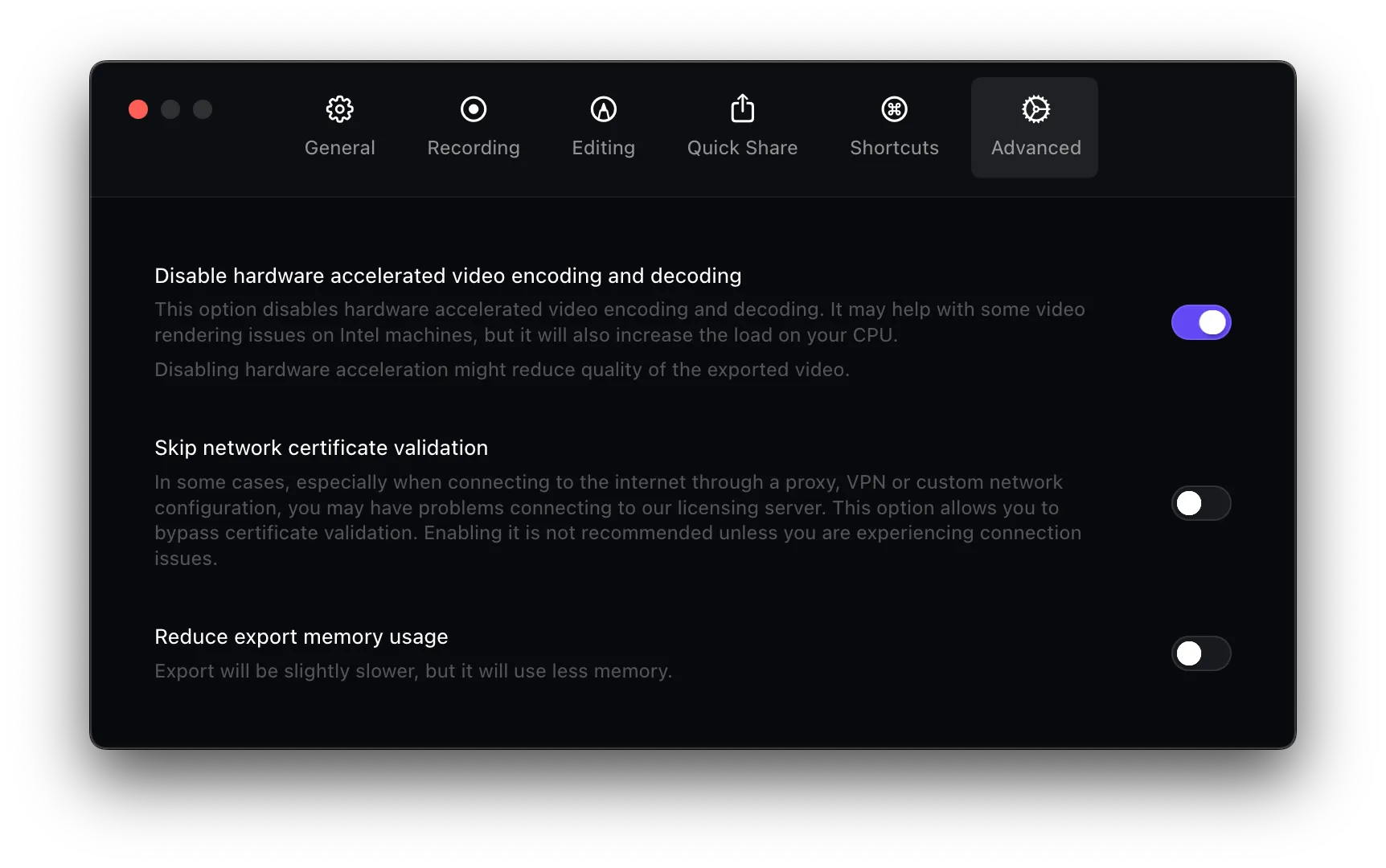The image size is (1386, 868).
Task: Click the Advanced gear icon
Action: click(x=1035, y=109)
